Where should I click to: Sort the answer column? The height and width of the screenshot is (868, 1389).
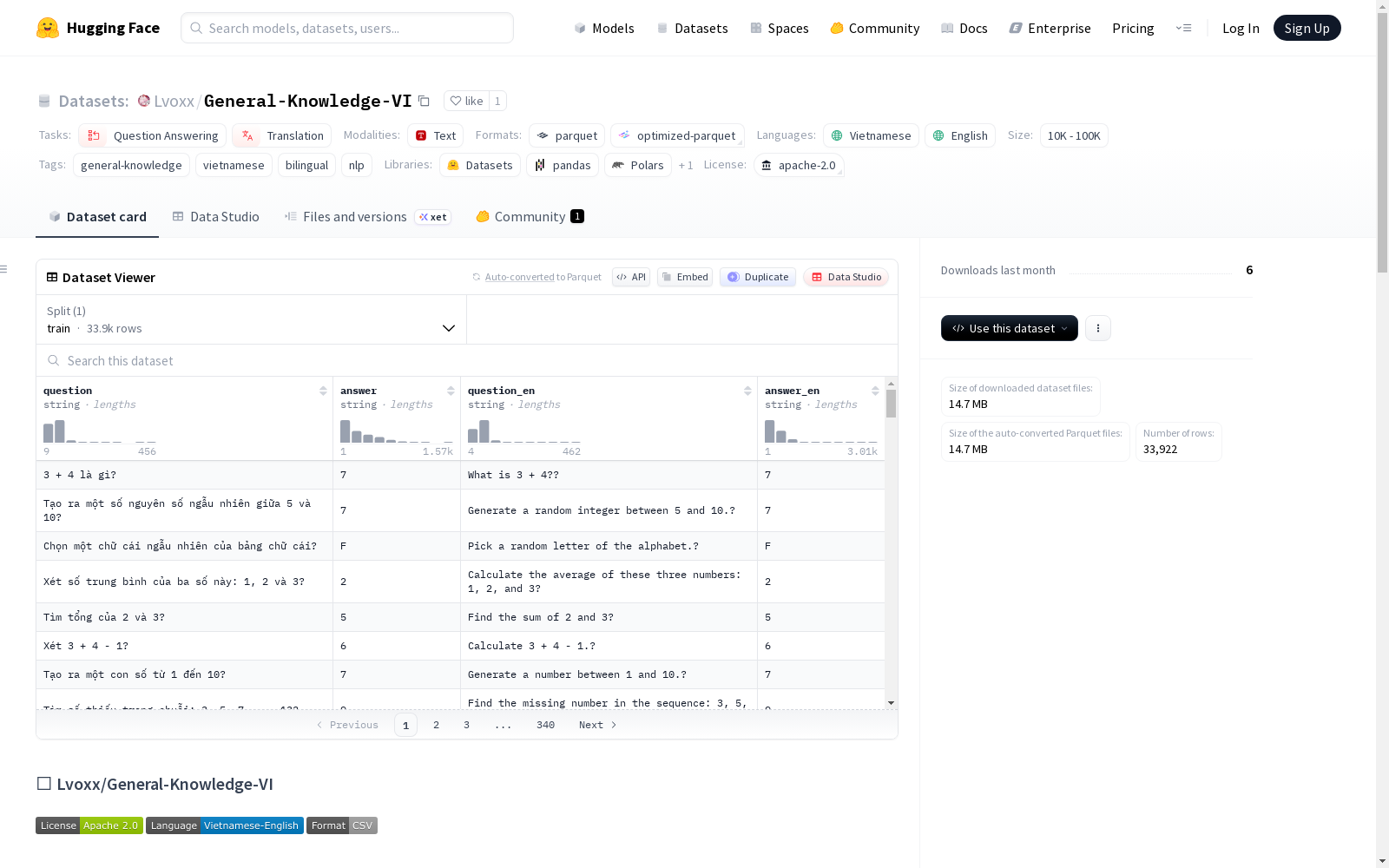451,391
